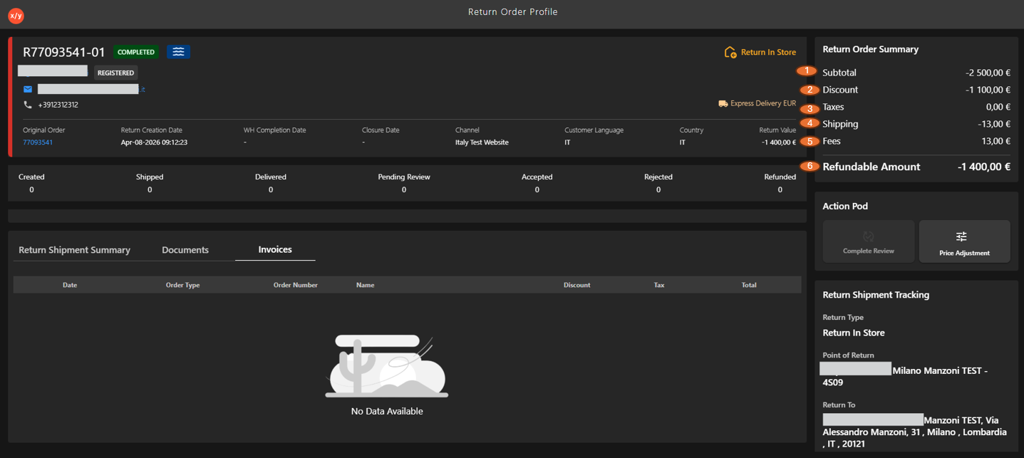Click the Total column header

pos(748,285)
